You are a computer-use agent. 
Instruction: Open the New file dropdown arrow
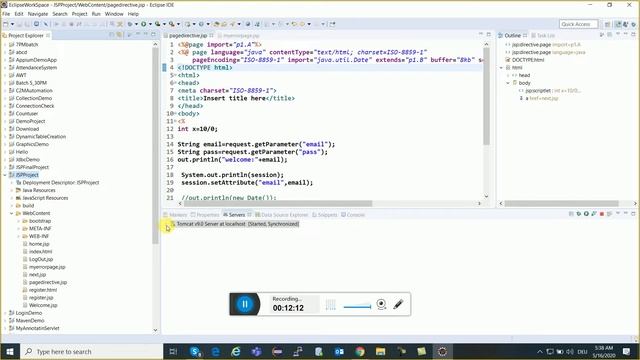(x=12, y=24)
